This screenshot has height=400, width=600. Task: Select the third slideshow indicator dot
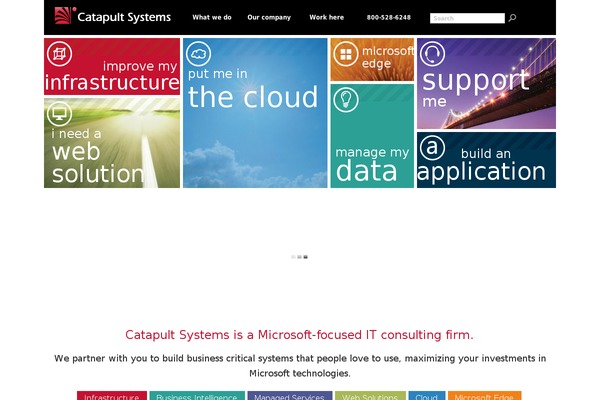[x=305, y=257]
